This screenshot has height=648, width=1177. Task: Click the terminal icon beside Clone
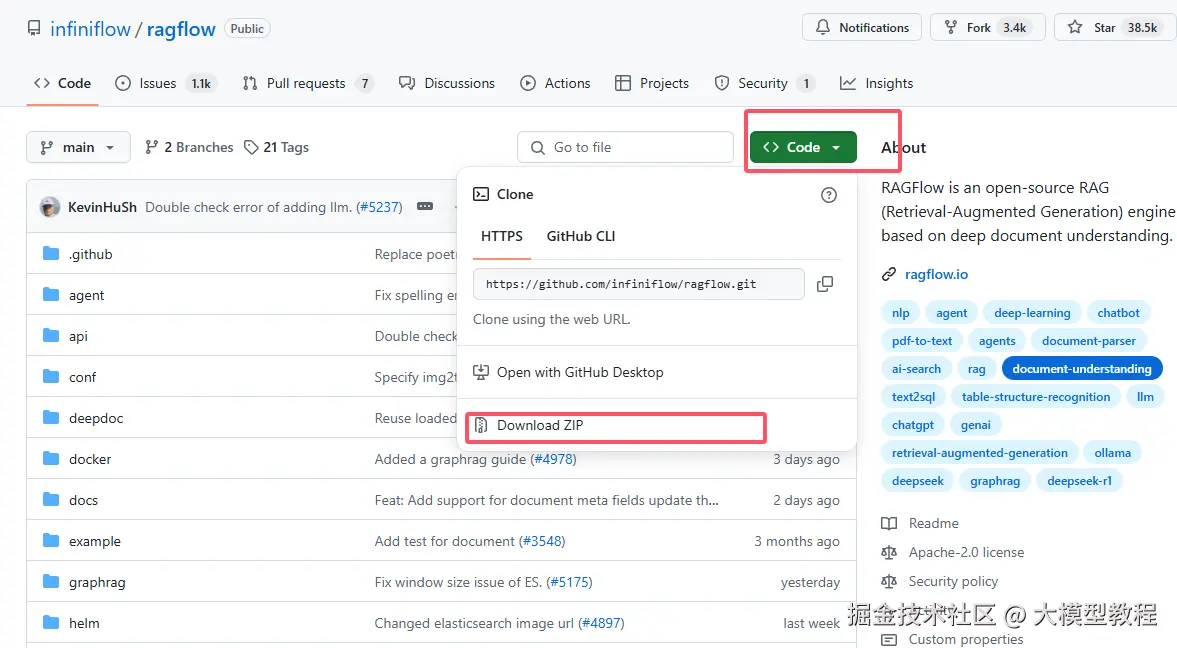pos(481,194)
